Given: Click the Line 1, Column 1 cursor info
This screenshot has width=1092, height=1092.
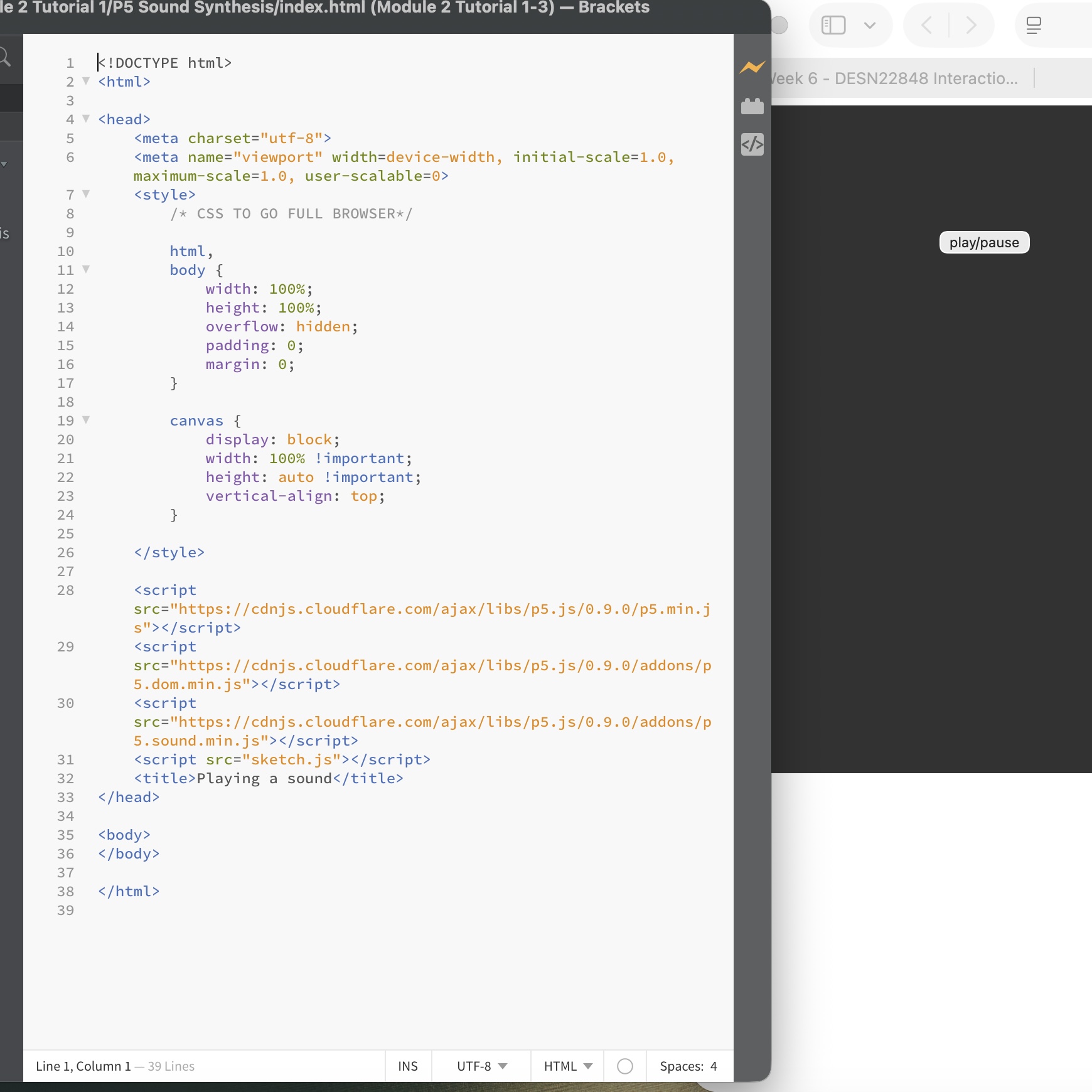Looking at the screenshot, I should coord(83,1066).
